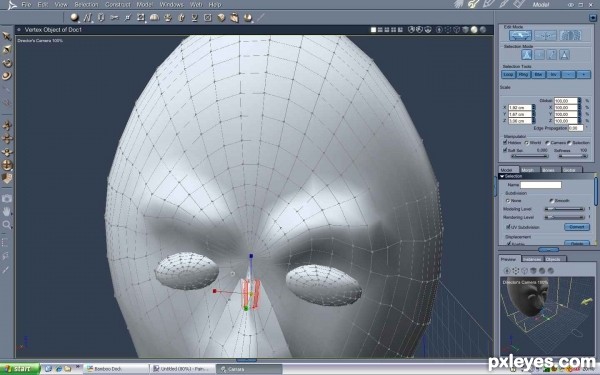Click the third Edit Mode button
The image size is (600, 375).
570,36
